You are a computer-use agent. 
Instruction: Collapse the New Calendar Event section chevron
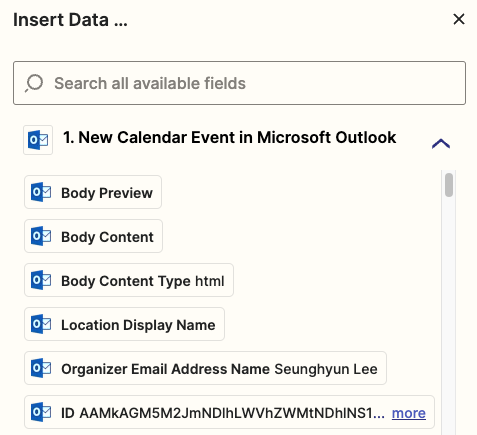click(x=441, y=144)
